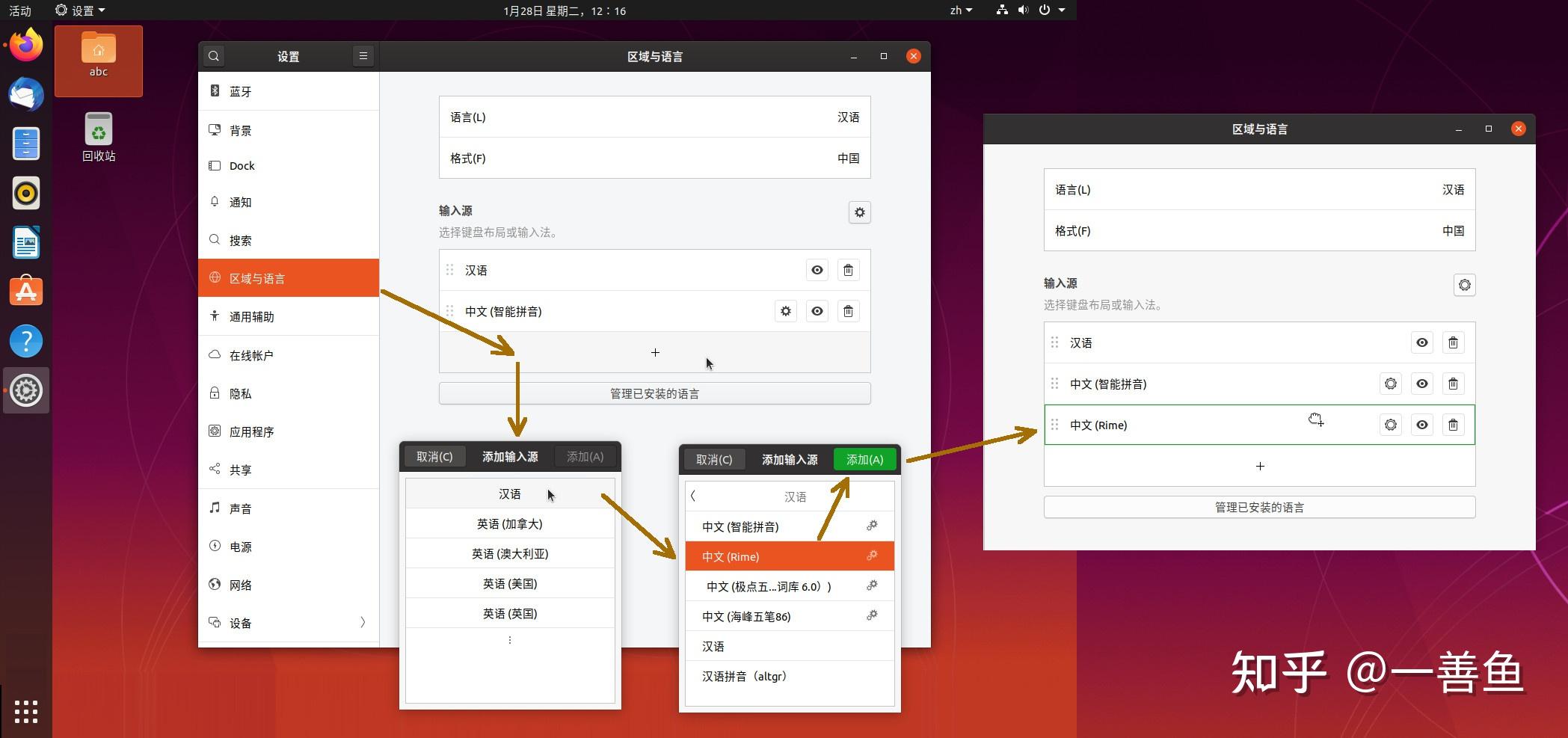The width and height of the screenshot is (1568, 738).
Task: Open options gear beside 输入源 in right window
Action: click(x=1465, y=285)
